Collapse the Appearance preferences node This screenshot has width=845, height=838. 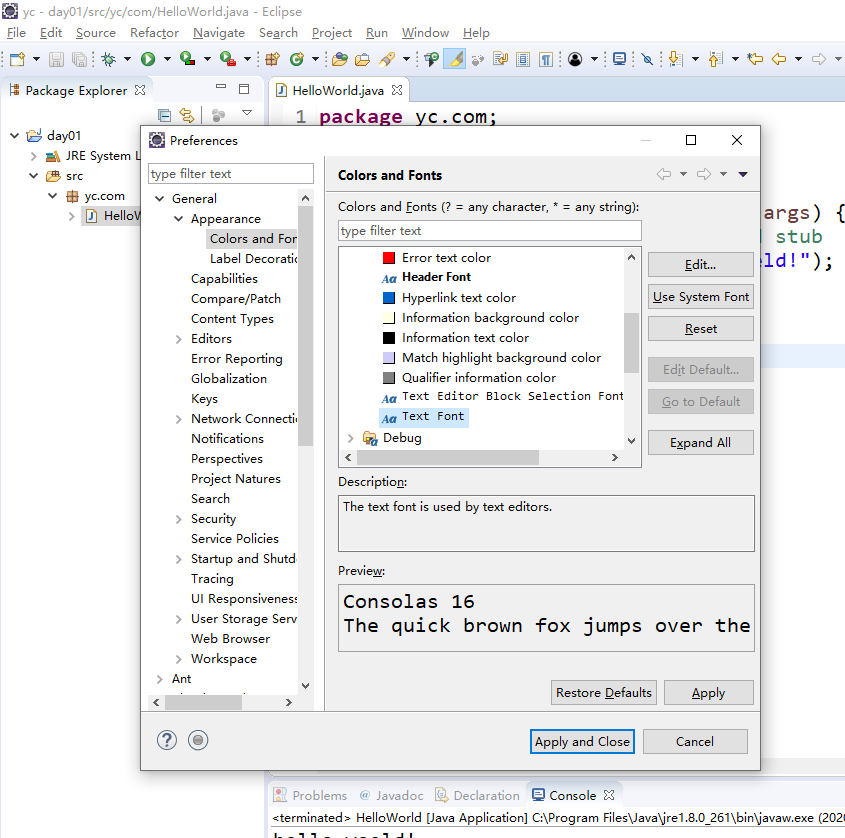178,218
